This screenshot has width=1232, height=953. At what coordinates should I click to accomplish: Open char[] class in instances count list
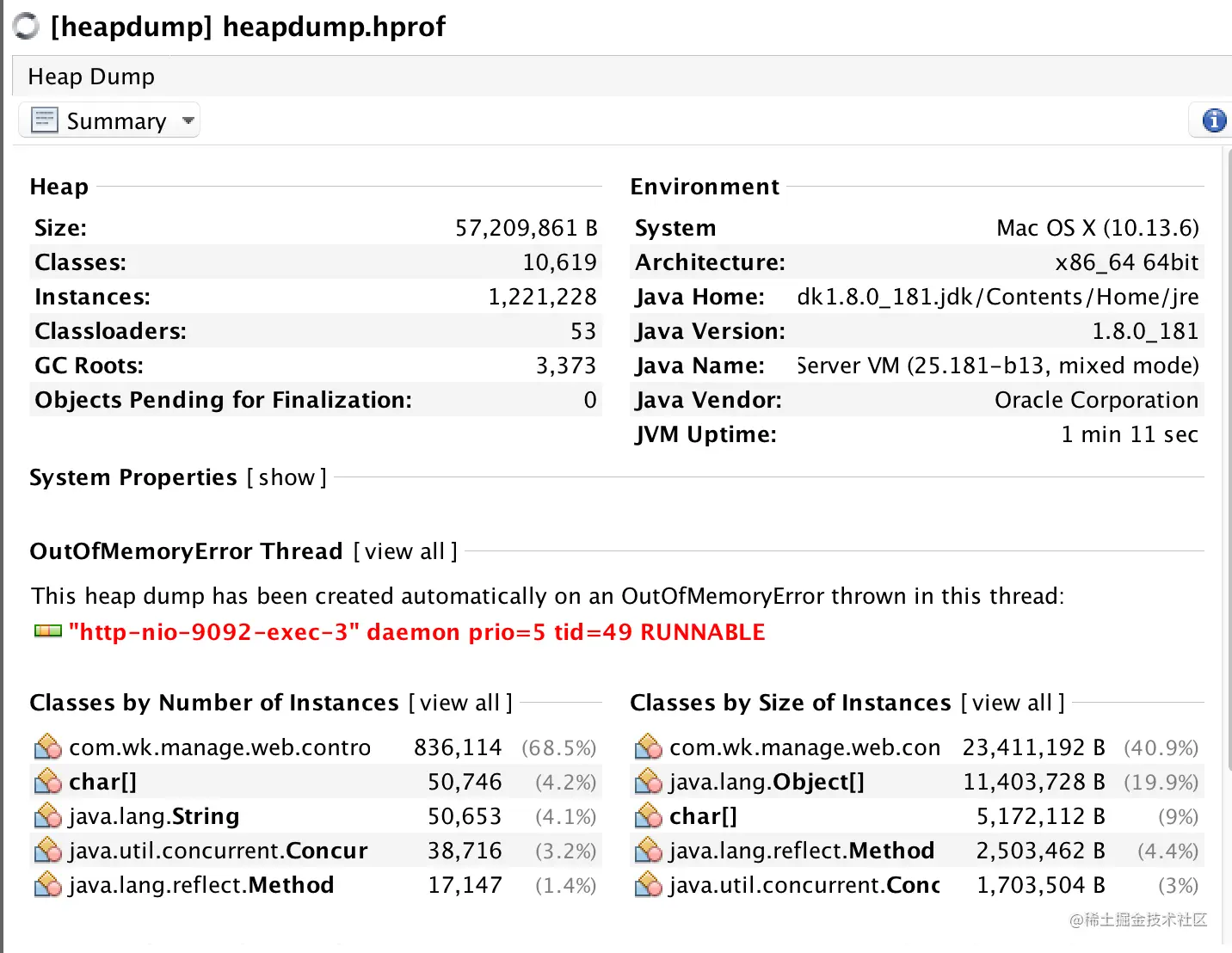click(x=102, y=782)
